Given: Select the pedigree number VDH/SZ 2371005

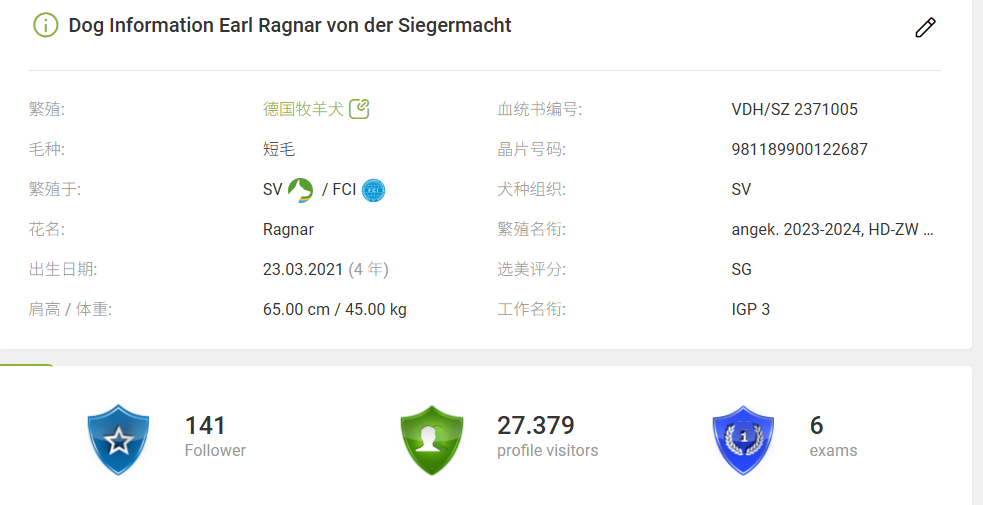Looking at the screenshot, I should coord(794,110).
